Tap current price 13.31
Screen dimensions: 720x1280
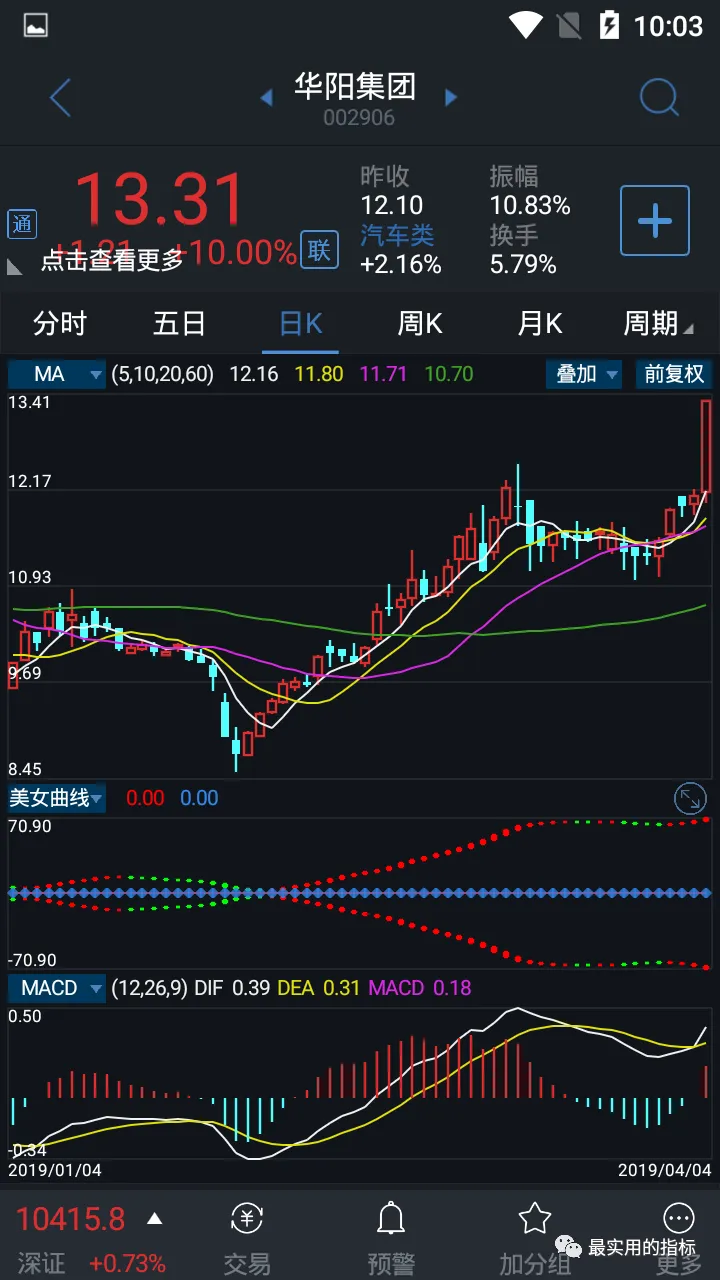160,199
